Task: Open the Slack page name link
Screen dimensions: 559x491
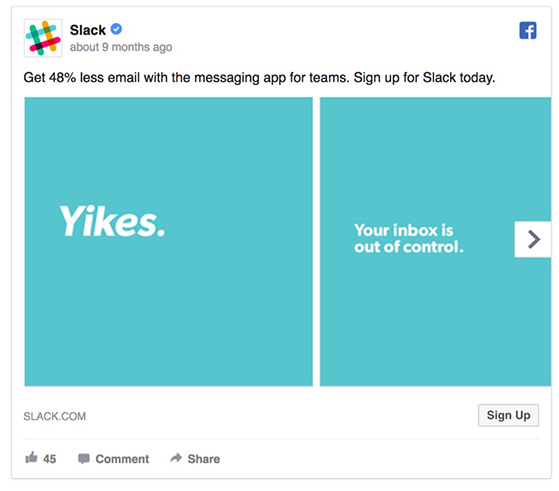Action: pos(88,30)
